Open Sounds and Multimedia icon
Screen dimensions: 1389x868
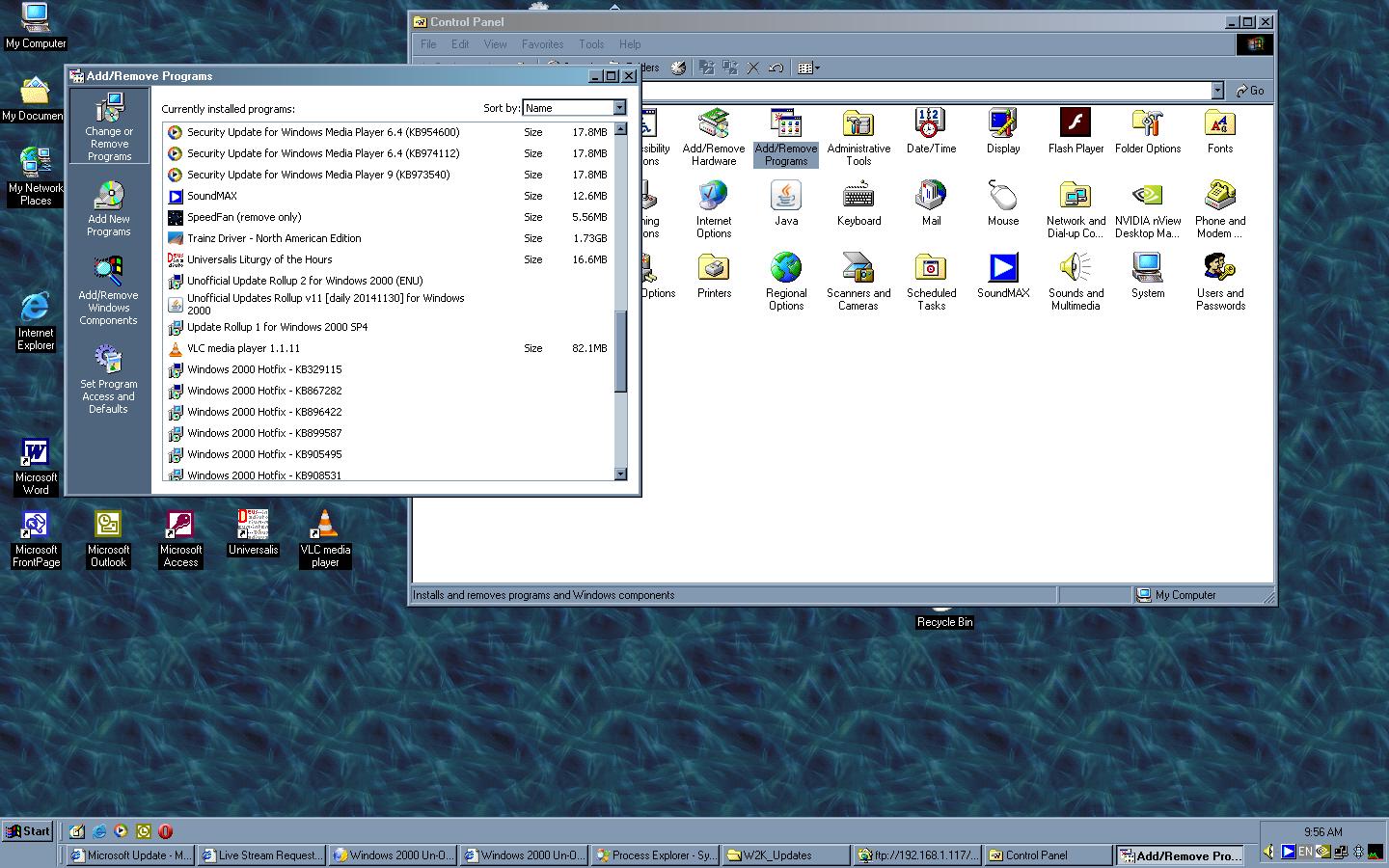[1076, 282]
